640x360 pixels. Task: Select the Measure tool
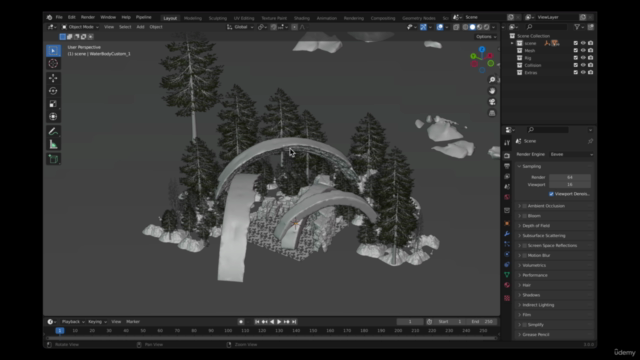pyautogui.click(x=53, y=144)
